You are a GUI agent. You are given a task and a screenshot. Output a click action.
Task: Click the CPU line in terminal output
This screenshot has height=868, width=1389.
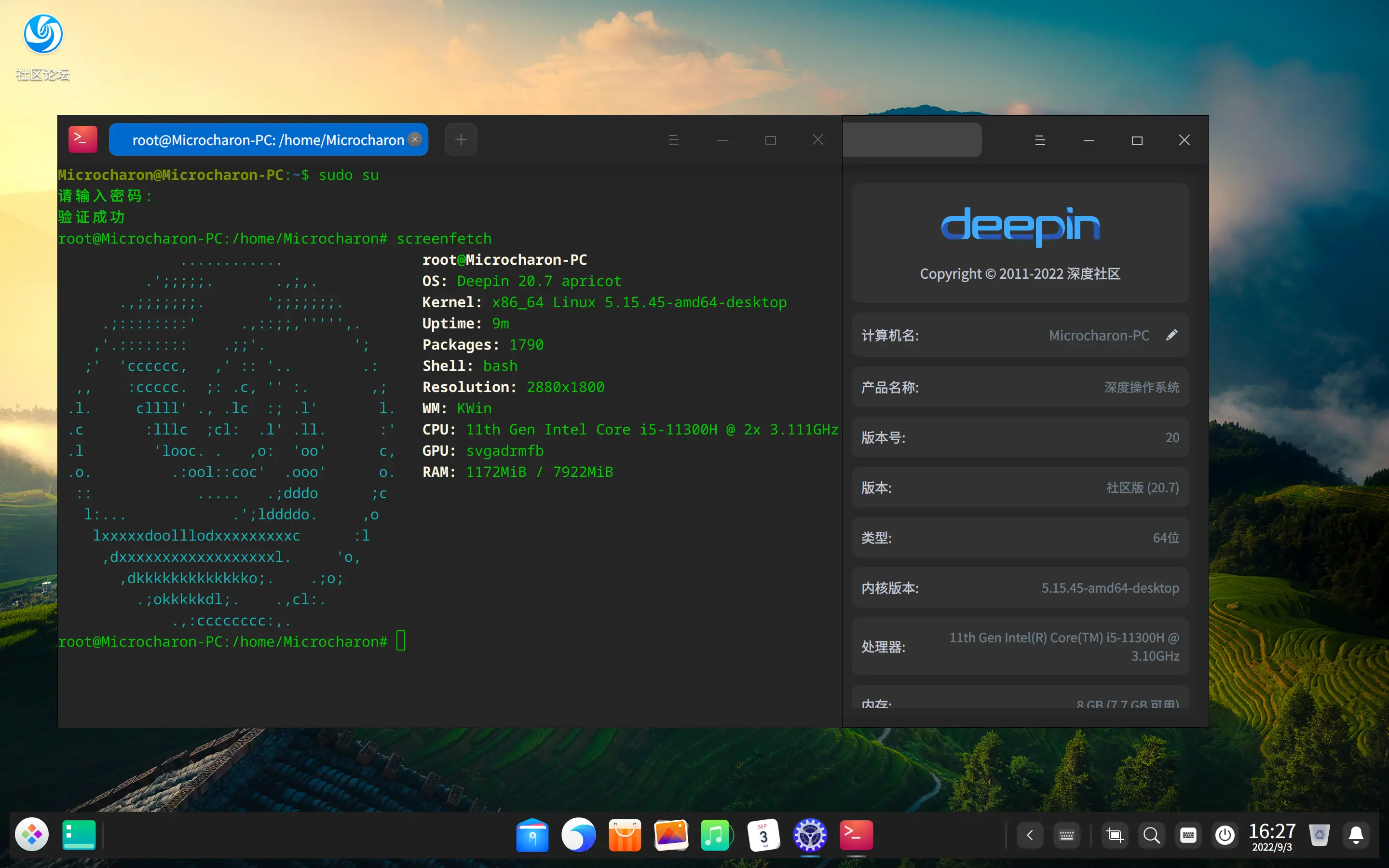[630, 429]
